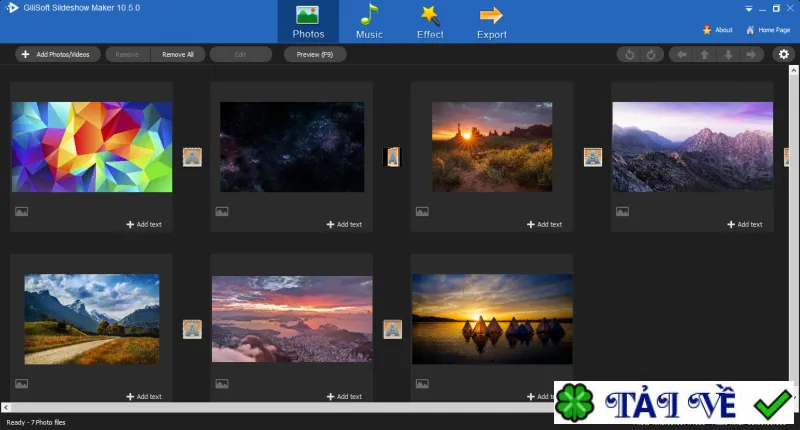Click the settings gear icon in toolbar
800x430 pixels.
(x=784, y=54)
